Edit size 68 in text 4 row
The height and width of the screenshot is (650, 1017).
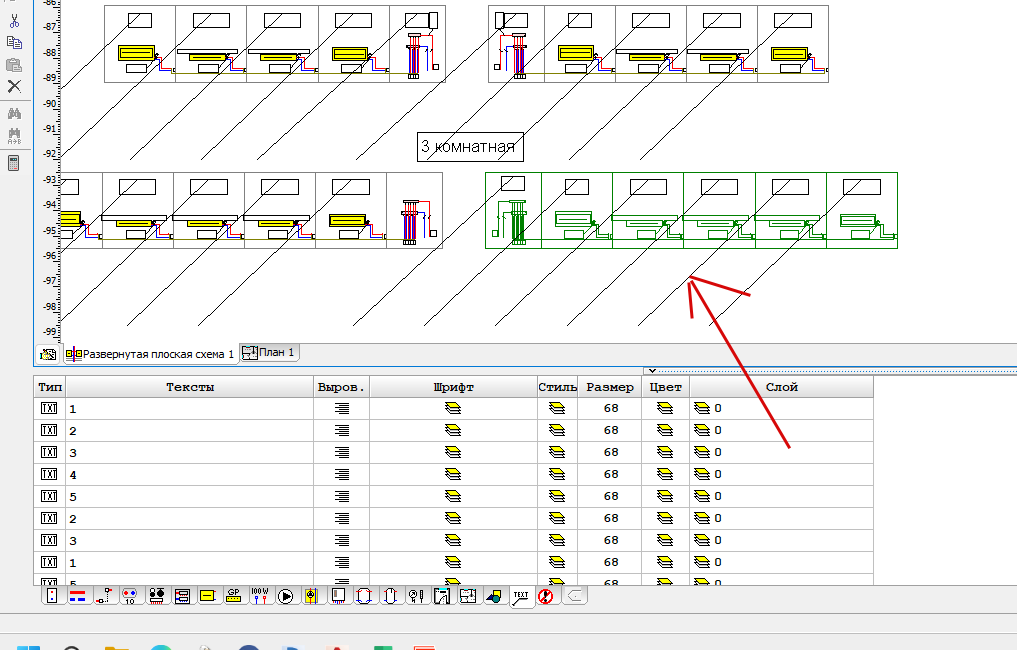[610, 475]
